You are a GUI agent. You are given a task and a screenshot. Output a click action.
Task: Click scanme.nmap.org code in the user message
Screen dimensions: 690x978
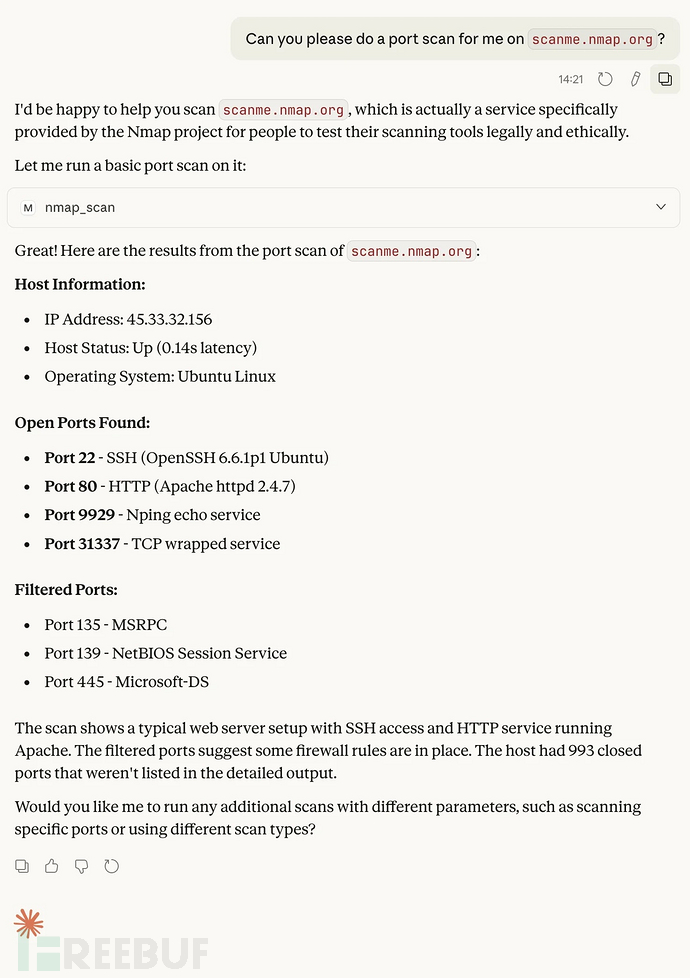592,39
